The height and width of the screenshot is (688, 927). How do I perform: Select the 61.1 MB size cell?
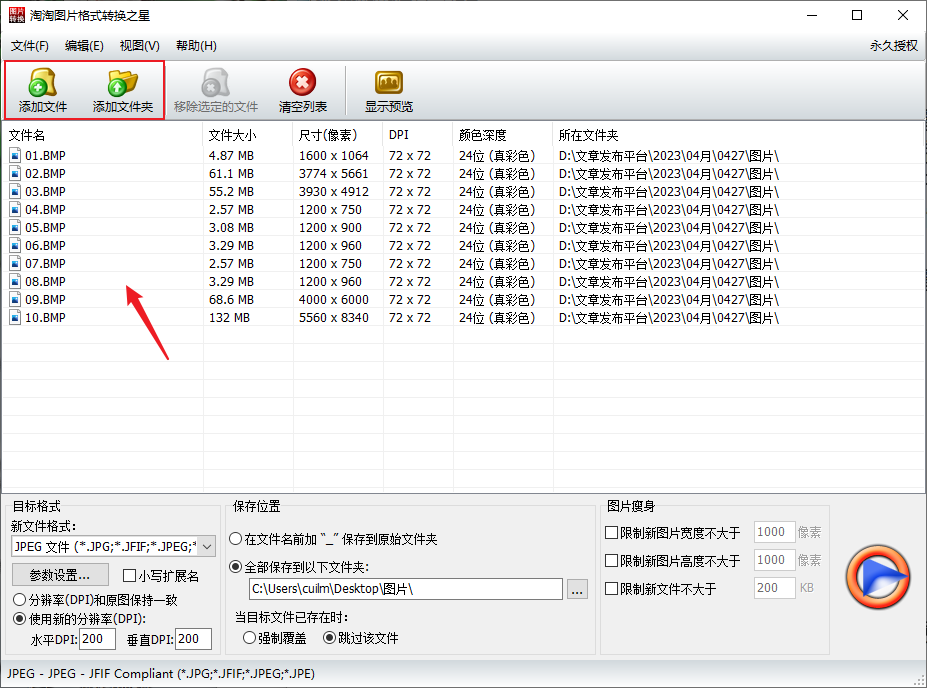231,174
